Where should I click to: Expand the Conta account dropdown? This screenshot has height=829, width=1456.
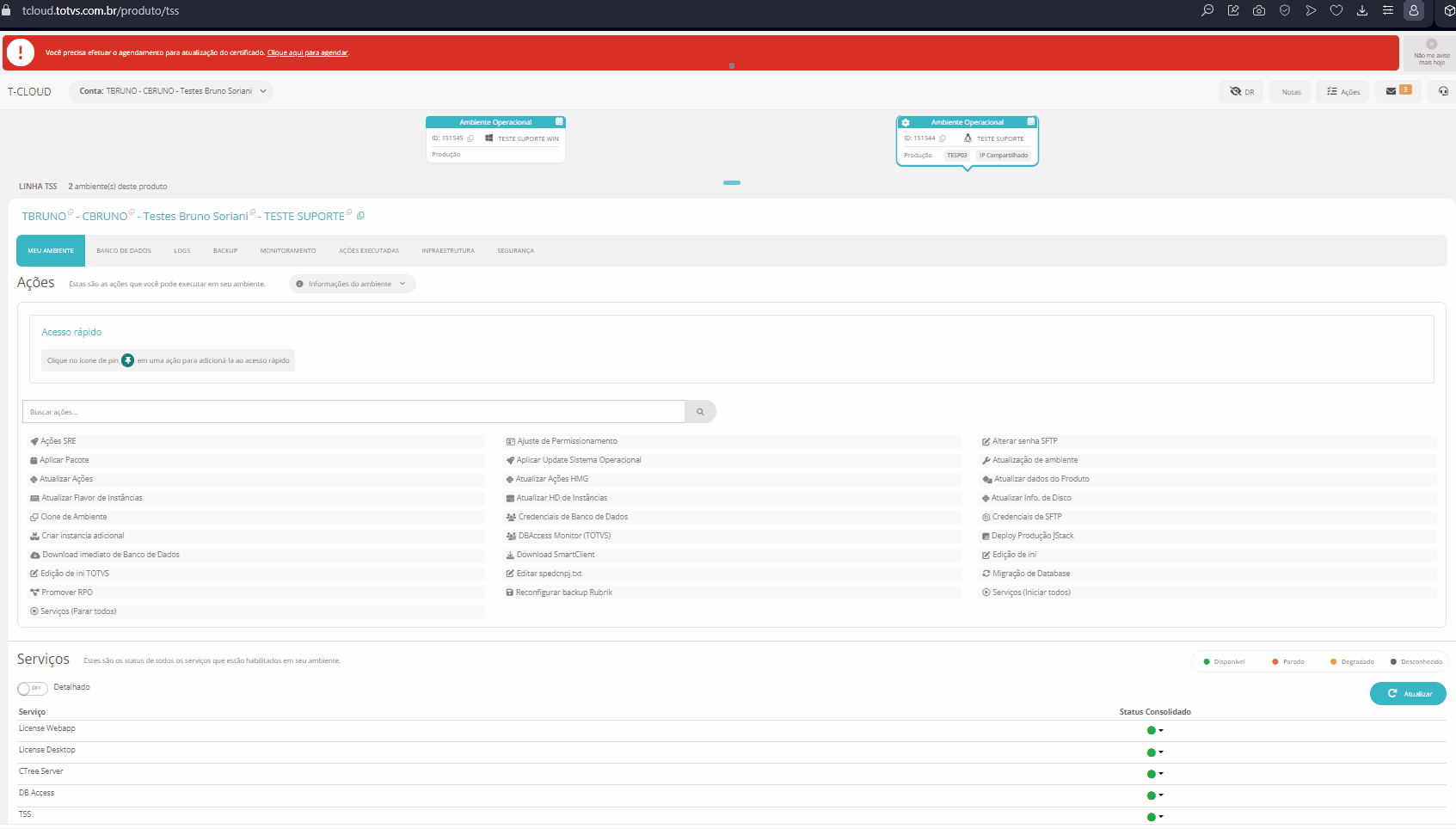(x=171, y=91)
